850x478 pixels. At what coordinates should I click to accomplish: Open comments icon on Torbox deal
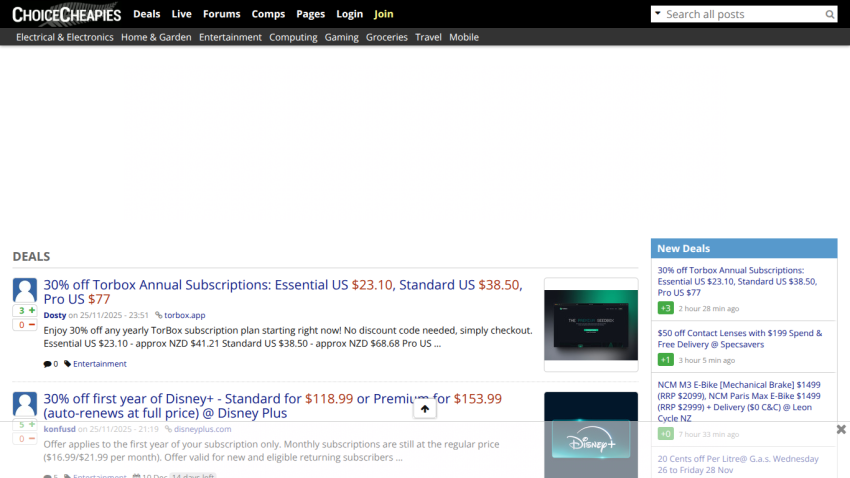[x=47, y=364]
